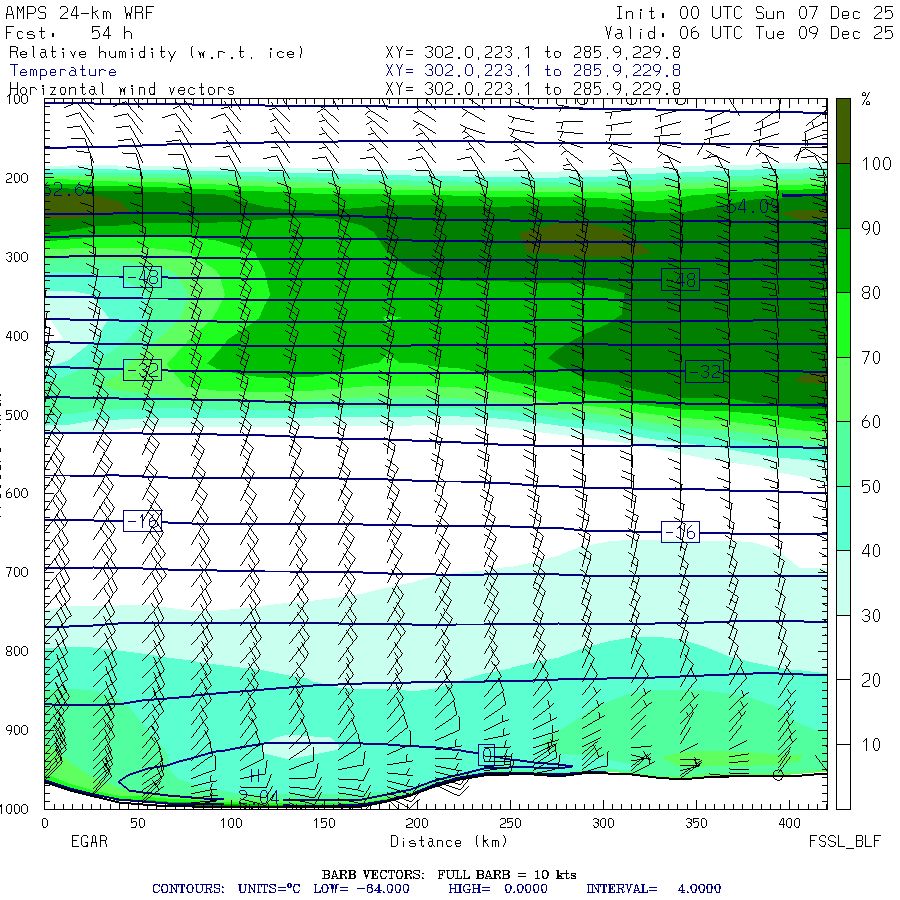Click the left "-48" temperature contour label
Image resolution: width=900 pixels, height=900 pixels.
coord(142,277)
